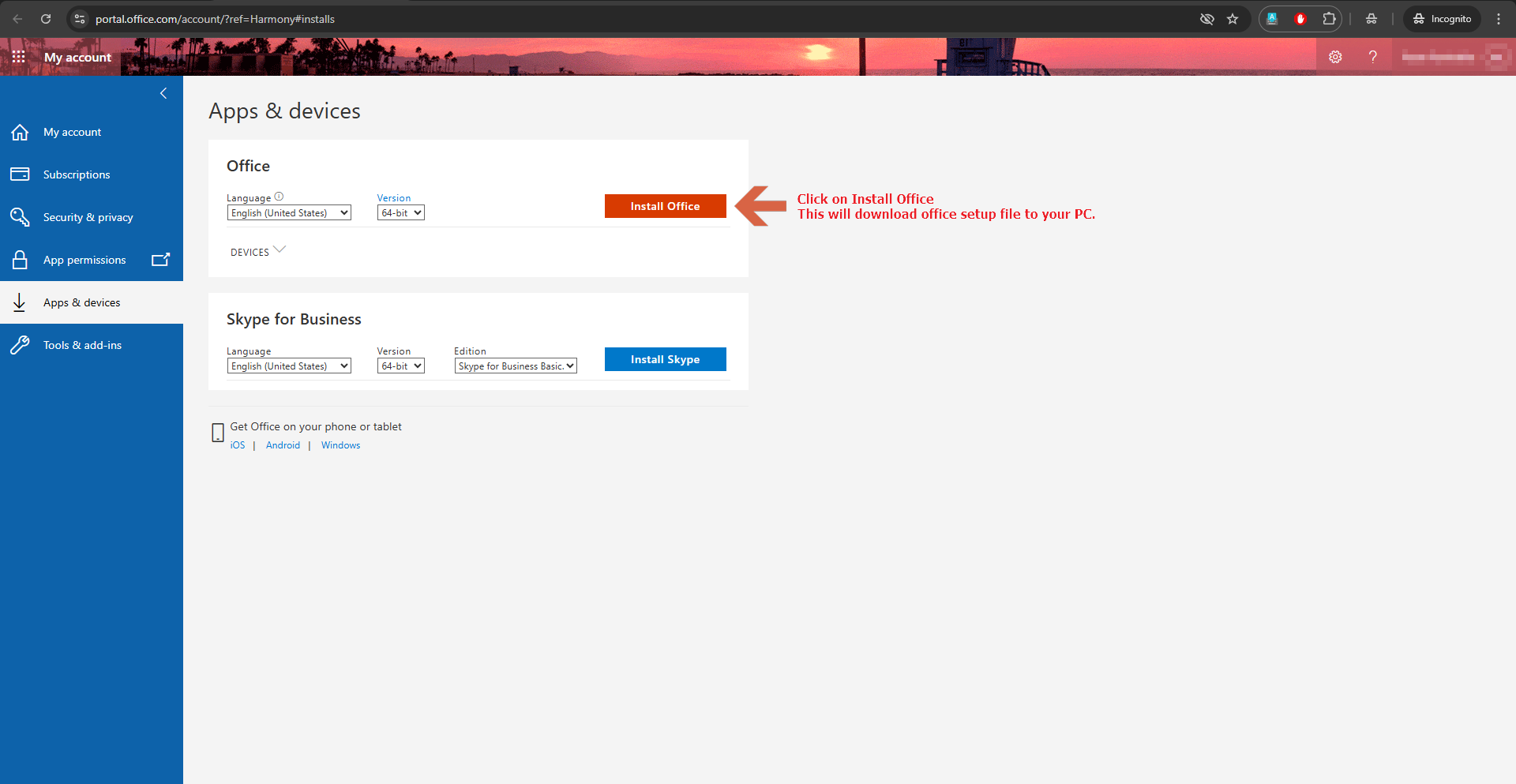Open the Skype Edition dropdown
The image size is (1516, 784).
516,366
